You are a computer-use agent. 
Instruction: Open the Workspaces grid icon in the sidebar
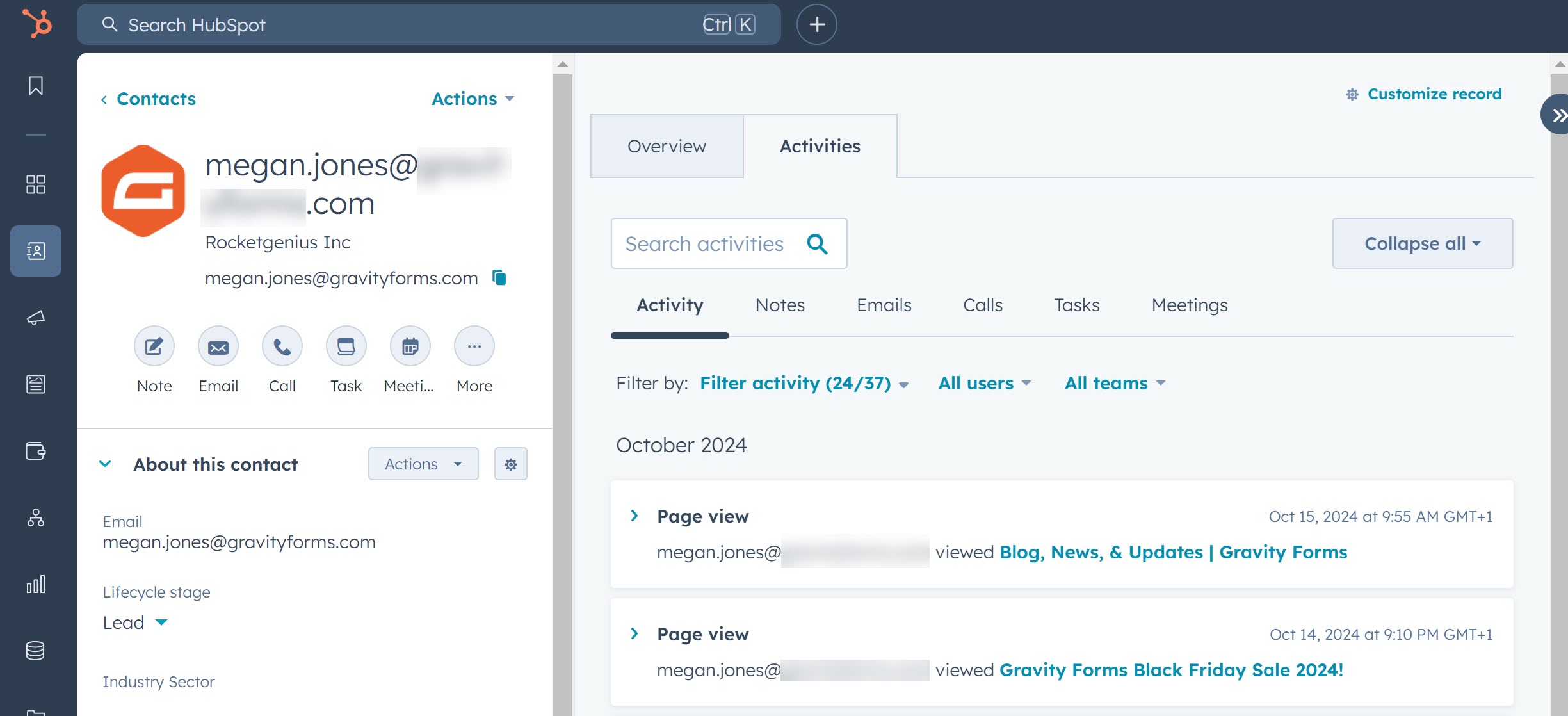coord(36,184)
